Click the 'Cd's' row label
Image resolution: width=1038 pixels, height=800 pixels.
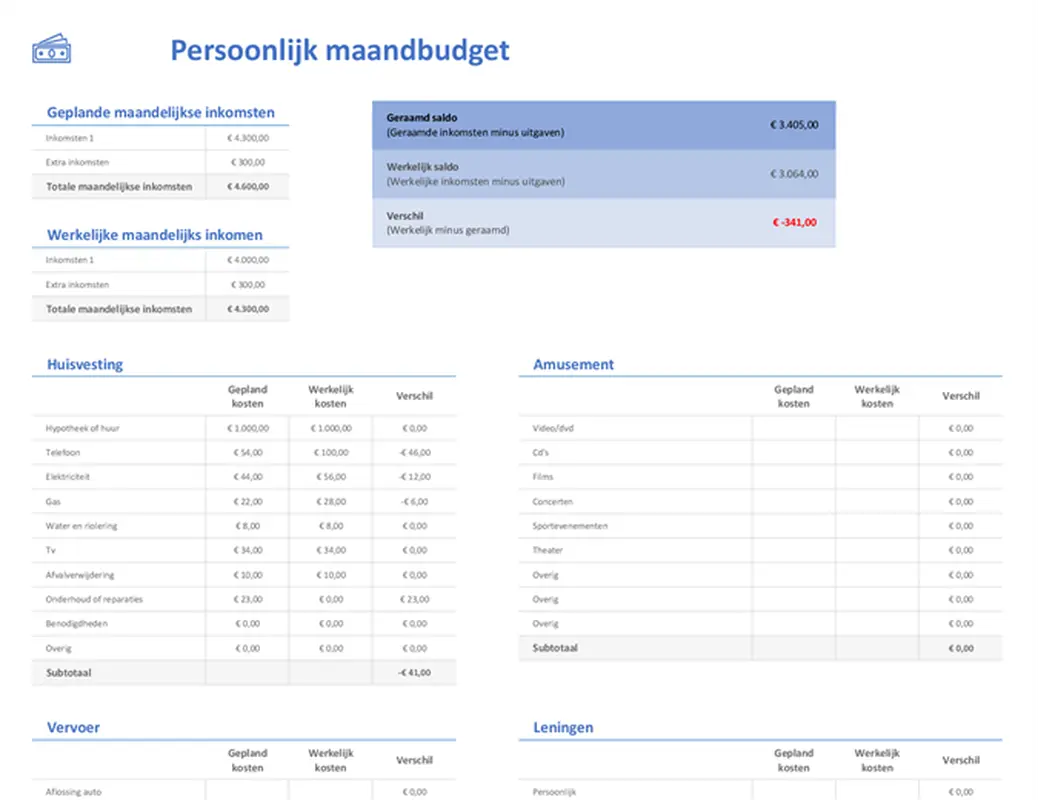(x=540, y=453)
